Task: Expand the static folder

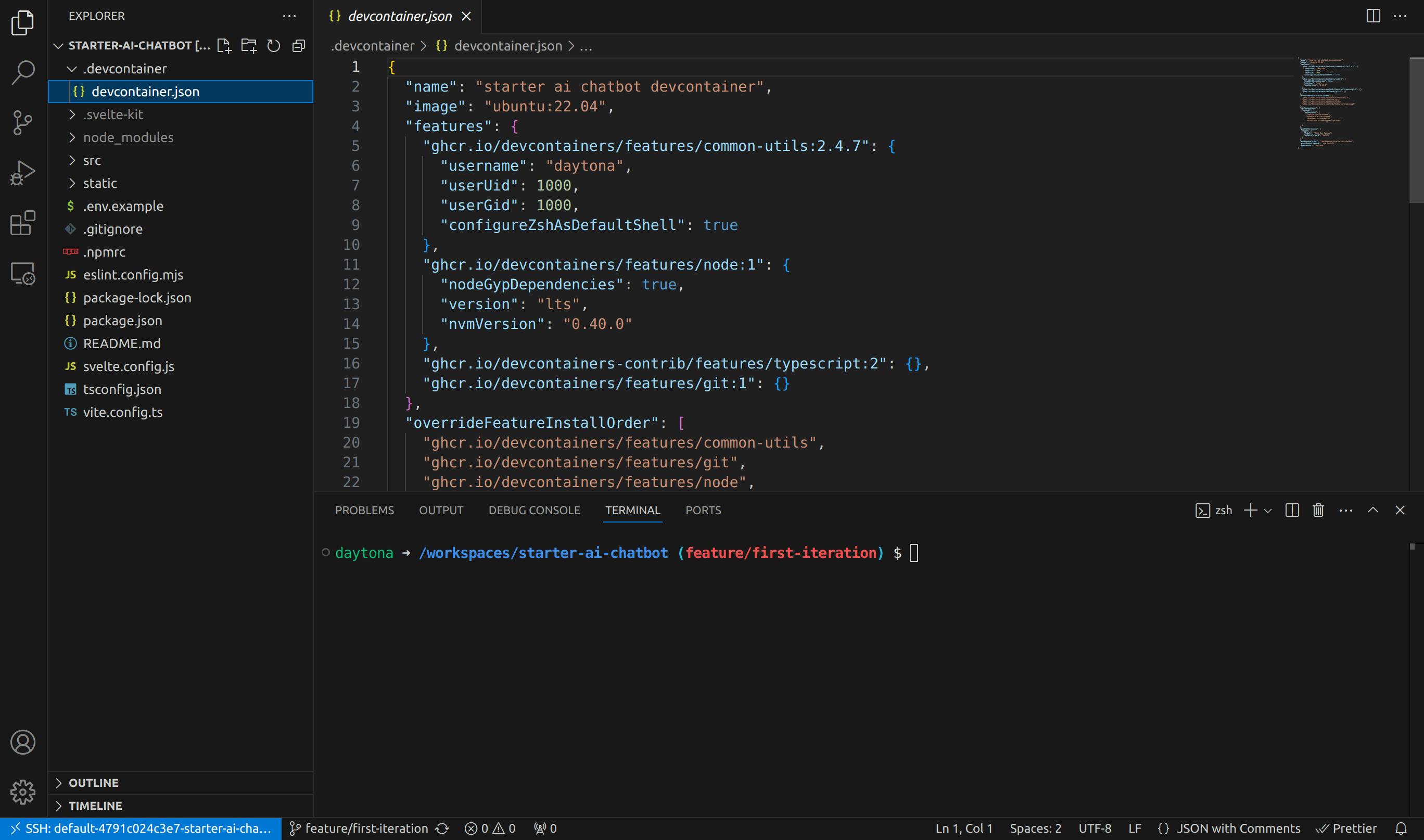Action: (181, 183)
